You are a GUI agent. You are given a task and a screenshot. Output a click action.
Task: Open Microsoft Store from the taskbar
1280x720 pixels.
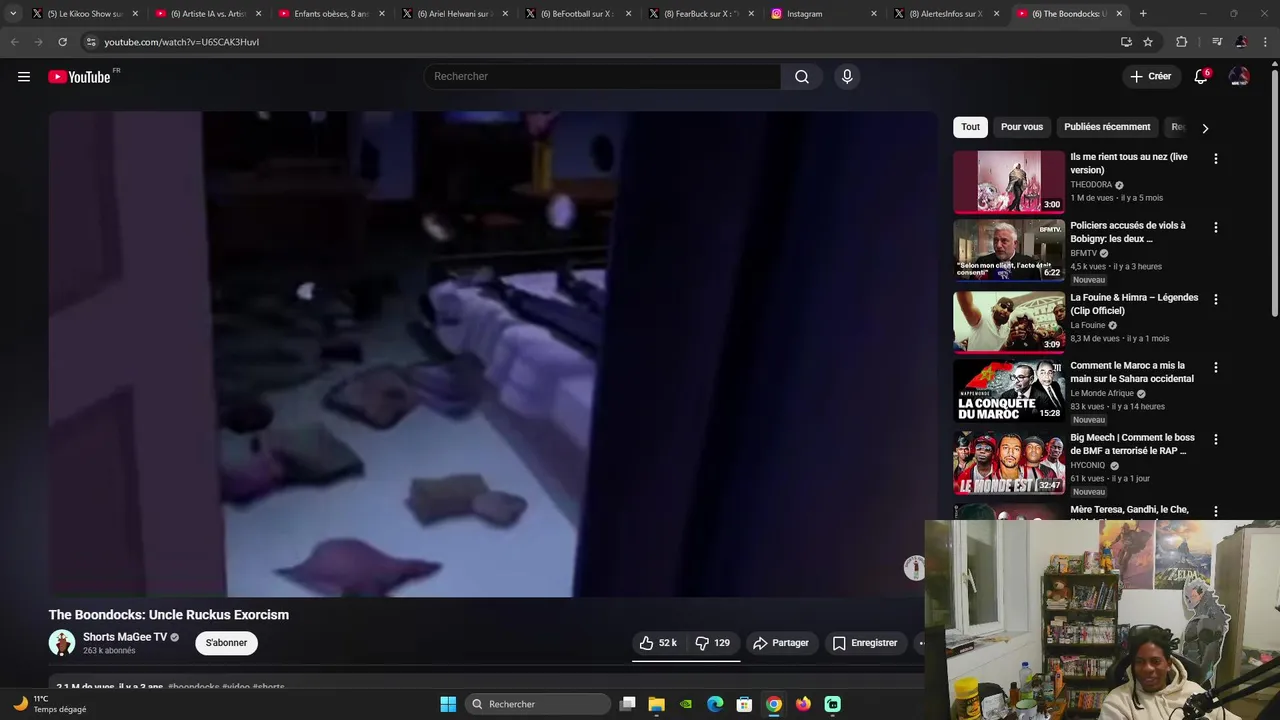pos(744,704)
